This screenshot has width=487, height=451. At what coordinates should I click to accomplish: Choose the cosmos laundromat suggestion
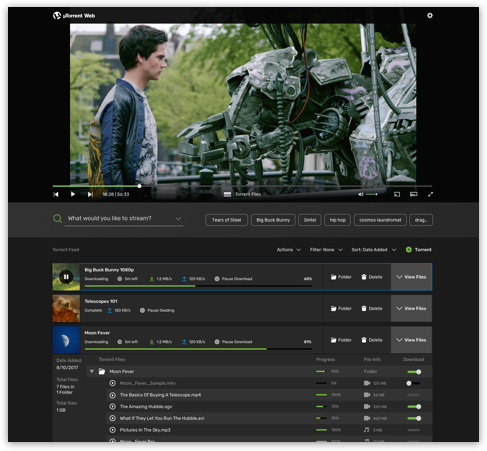pyautogui.click(x=380, y=220)
